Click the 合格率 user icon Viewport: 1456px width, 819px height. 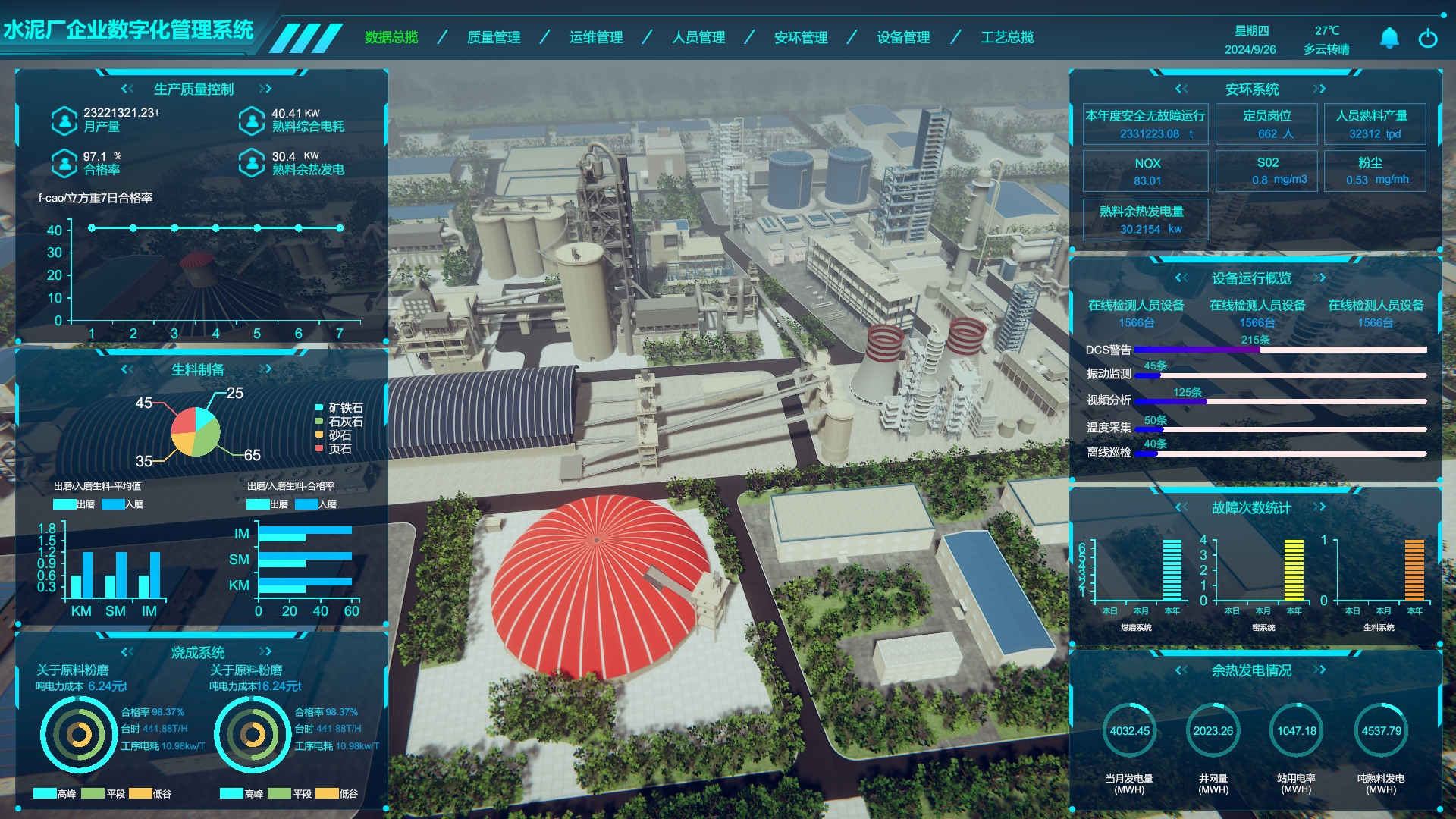click(64, 163)
